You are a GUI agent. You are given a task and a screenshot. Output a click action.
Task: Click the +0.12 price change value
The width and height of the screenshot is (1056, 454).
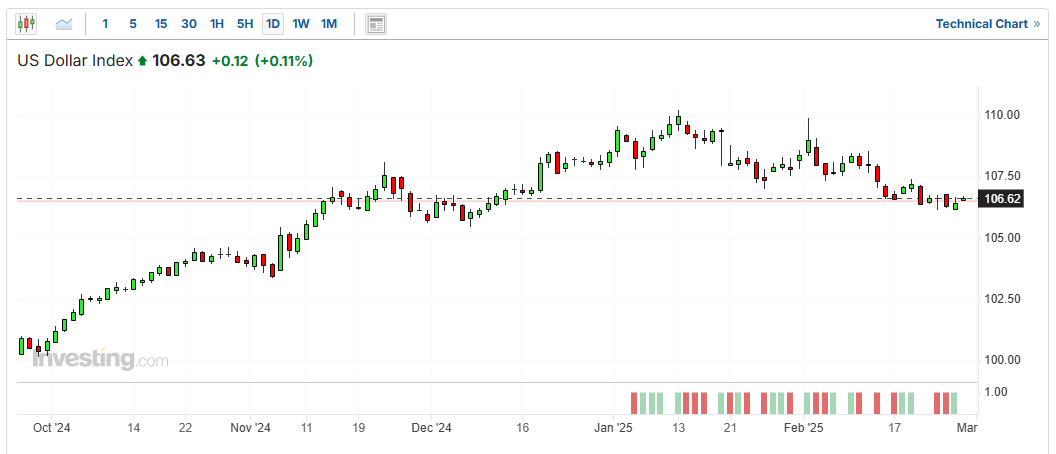pos(230,61)
